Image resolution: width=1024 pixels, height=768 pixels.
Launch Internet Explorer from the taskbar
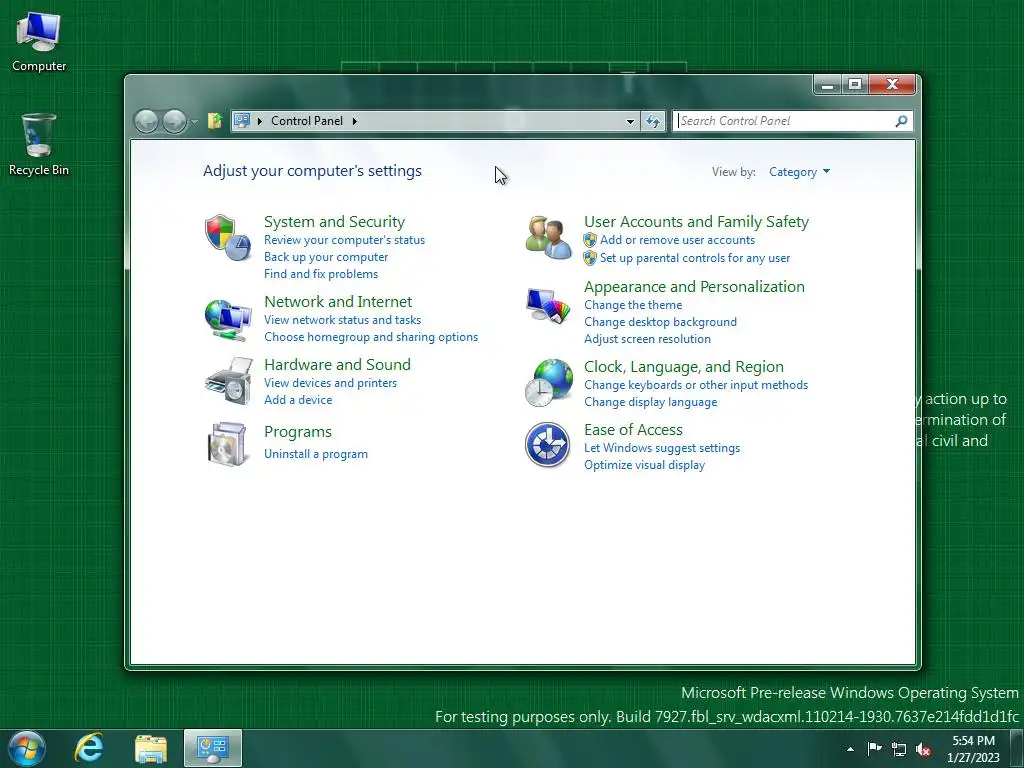pyautogui.click(x=89, y=748)
